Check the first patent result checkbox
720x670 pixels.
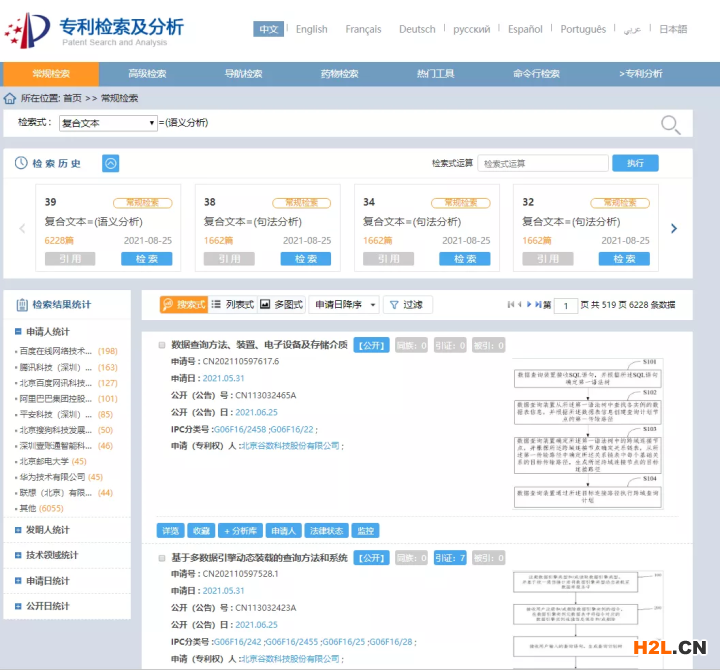click(162, 345)
